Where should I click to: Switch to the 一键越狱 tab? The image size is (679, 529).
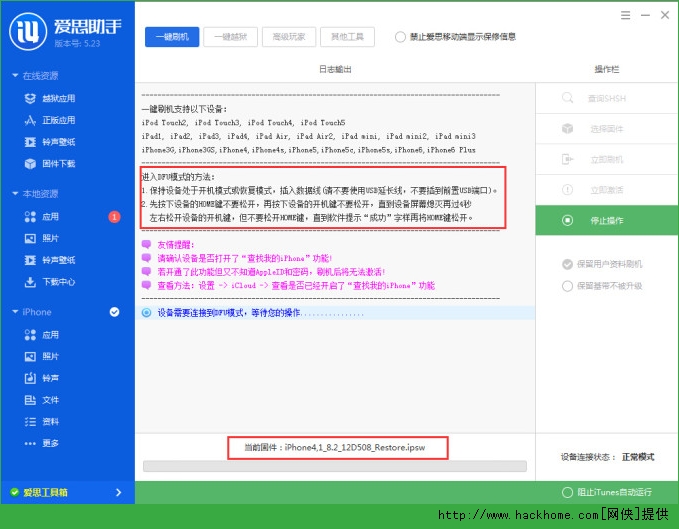pyautogui.click(x=229, y=37)
